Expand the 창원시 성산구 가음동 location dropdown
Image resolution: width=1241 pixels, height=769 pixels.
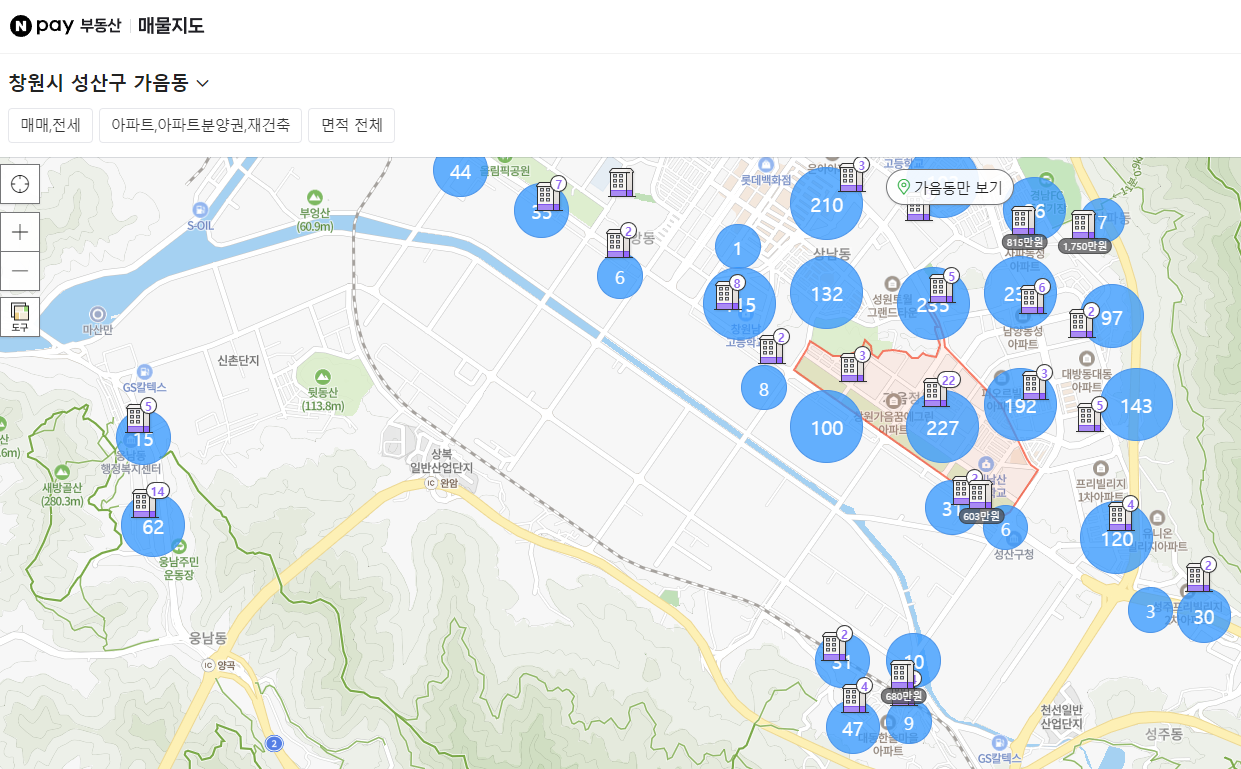pyautogui.click(x=109, y=83)
